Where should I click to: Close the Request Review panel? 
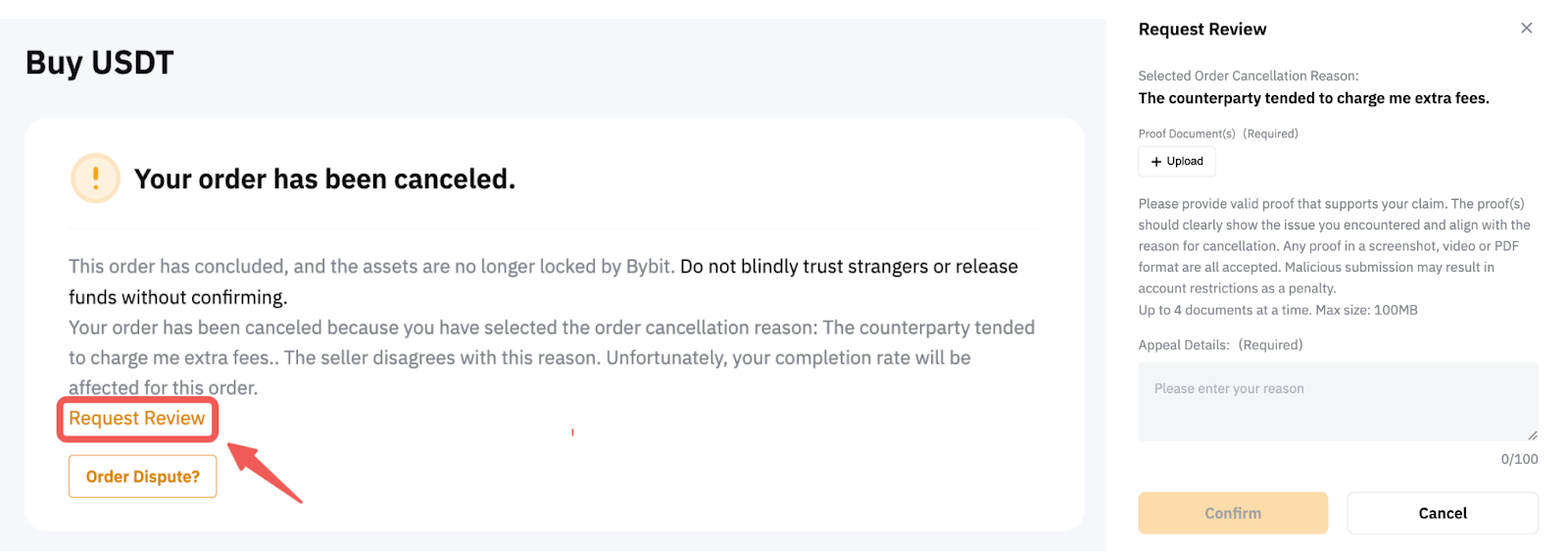click(x=1526, y=28)
